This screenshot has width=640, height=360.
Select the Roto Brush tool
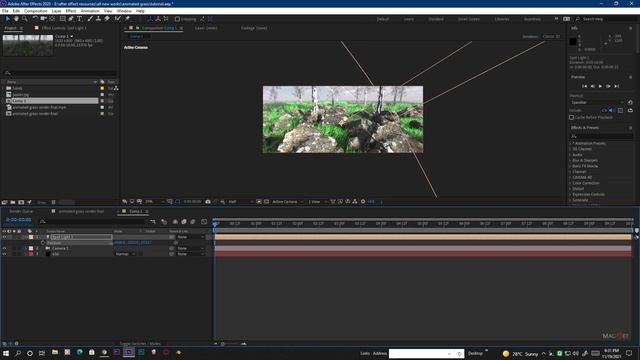[118, 19]
